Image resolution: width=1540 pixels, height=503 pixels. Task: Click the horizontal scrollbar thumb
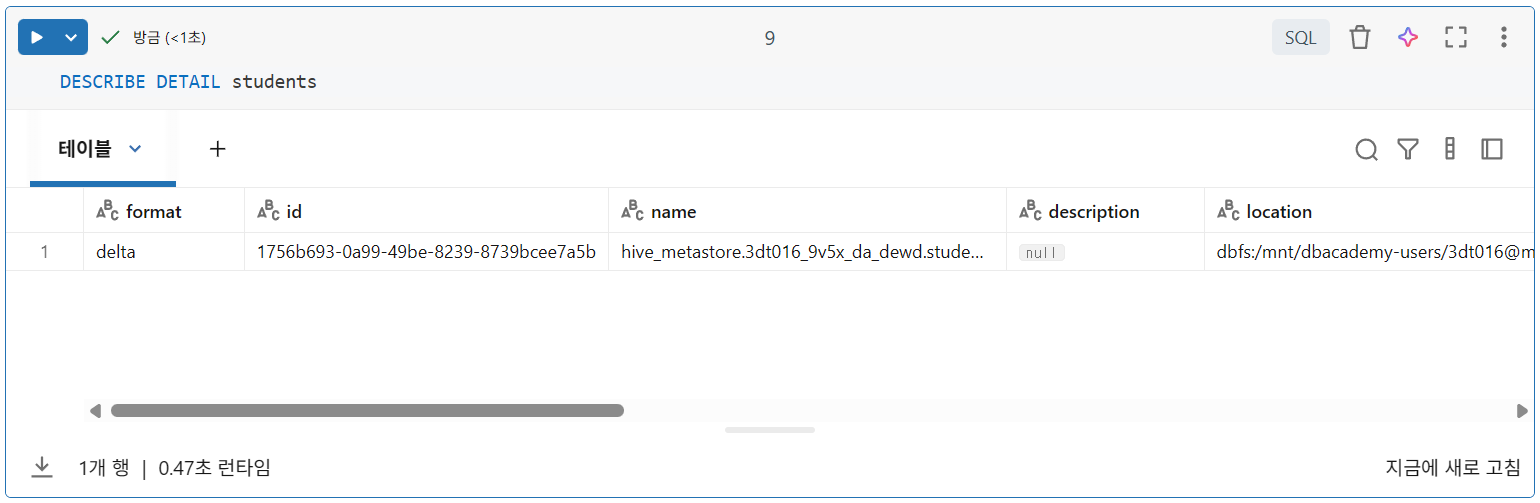367,410
